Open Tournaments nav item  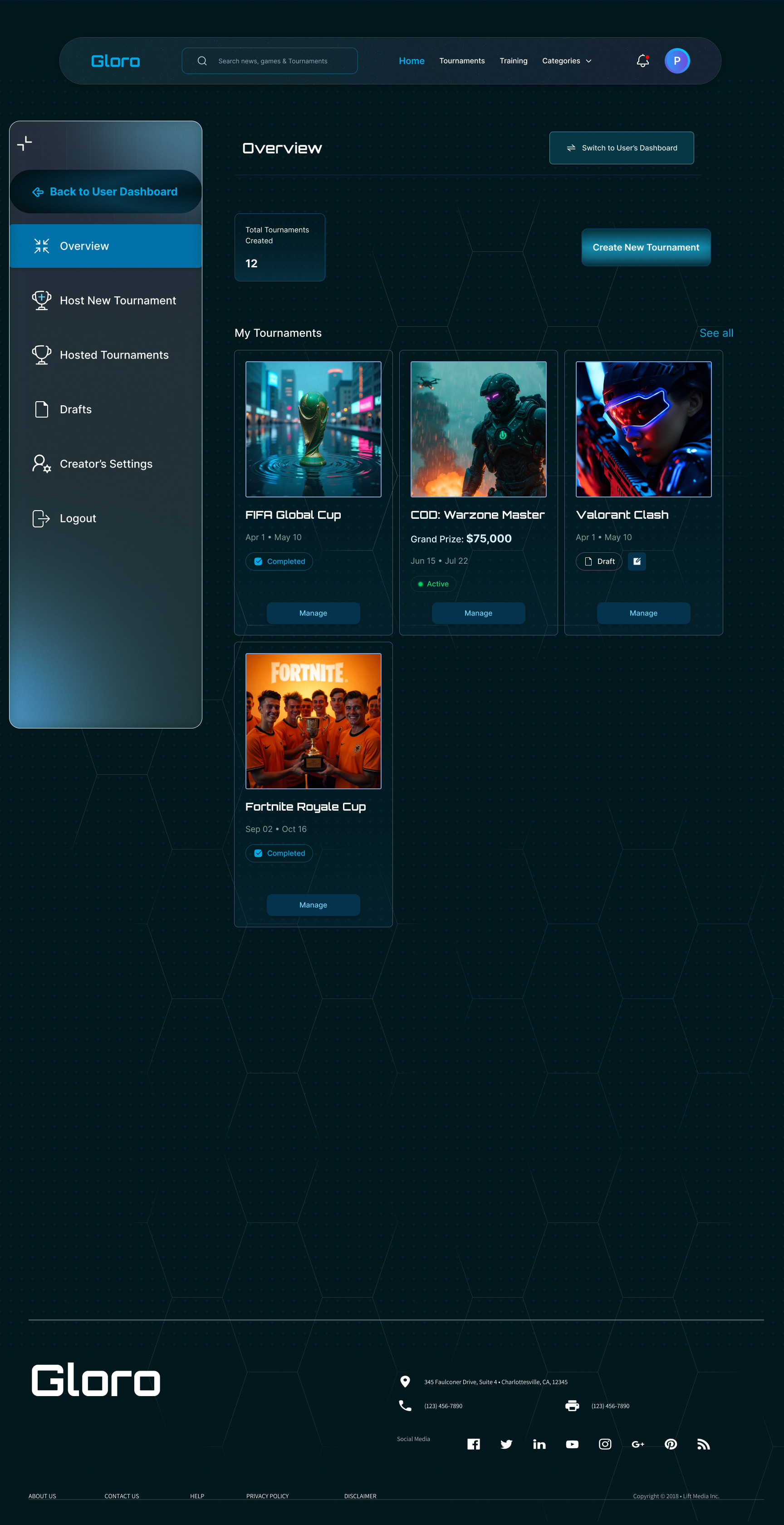461,61
